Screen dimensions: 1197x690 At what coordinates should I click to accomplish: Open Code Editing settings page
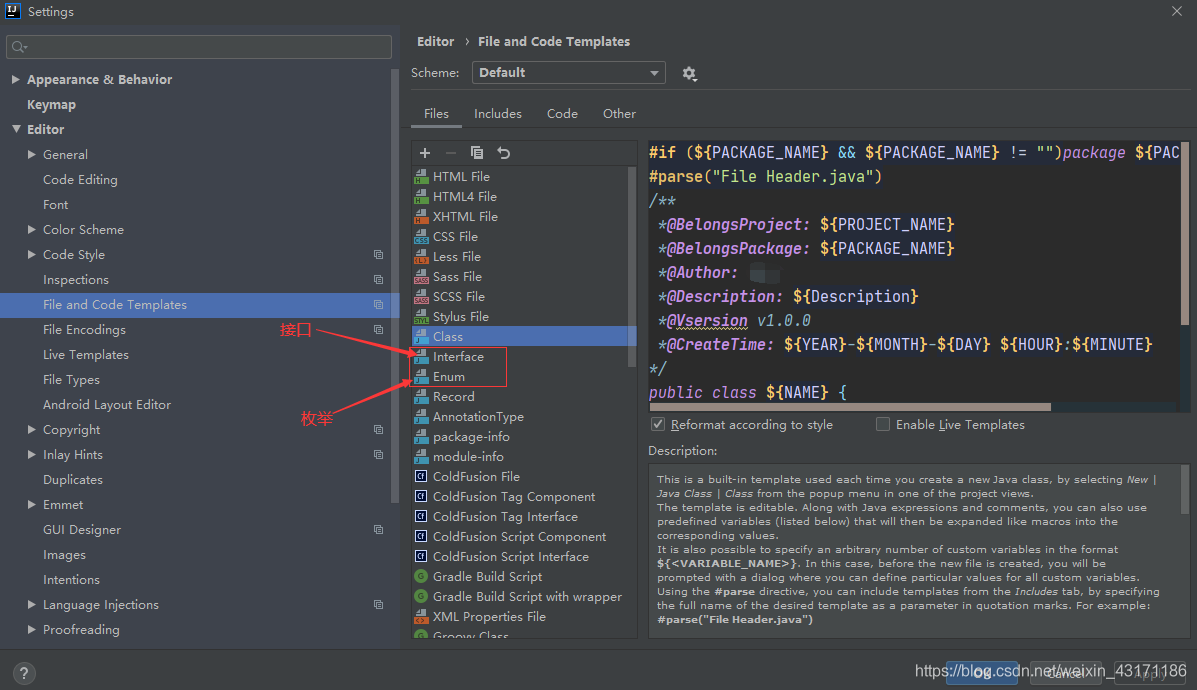coord(80,179)
